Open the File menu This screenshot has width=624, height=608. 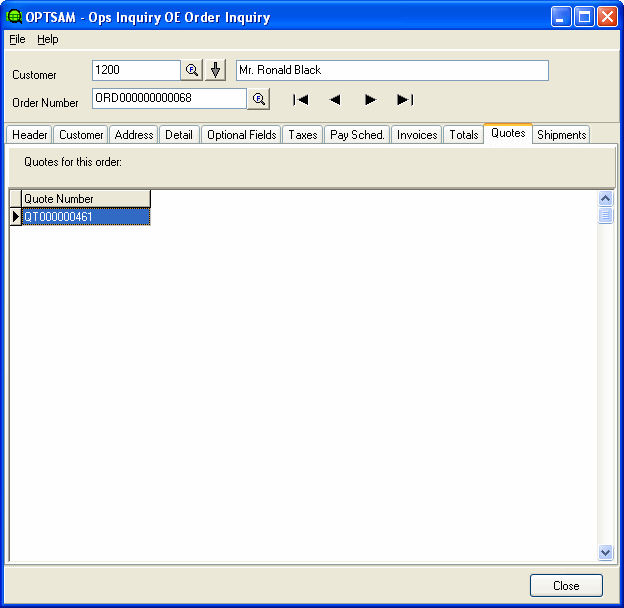[17, 39]
